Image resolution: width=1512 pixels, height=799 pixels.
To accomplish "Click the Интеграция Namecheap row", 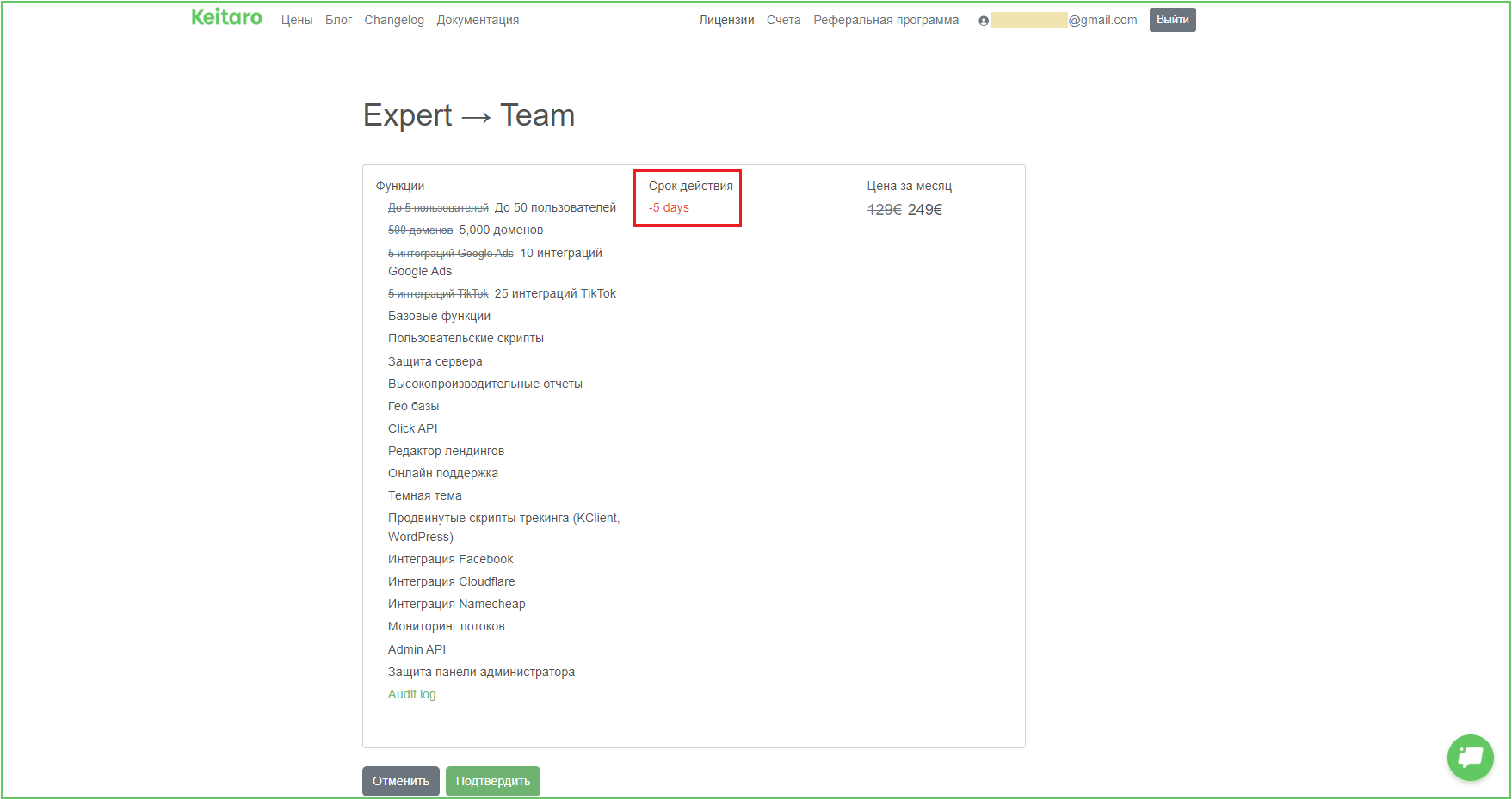I will tap(457, 604).
